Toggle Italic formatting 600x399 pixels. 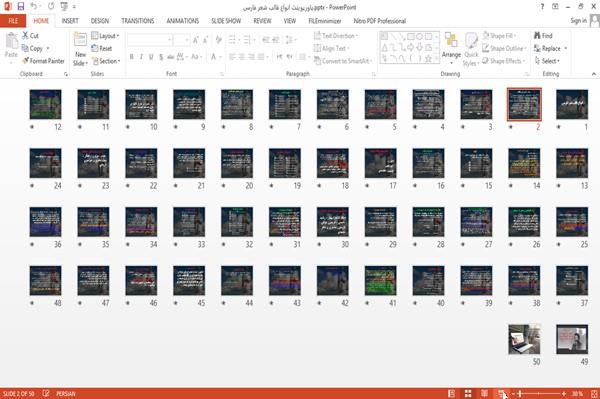point(141,57)
